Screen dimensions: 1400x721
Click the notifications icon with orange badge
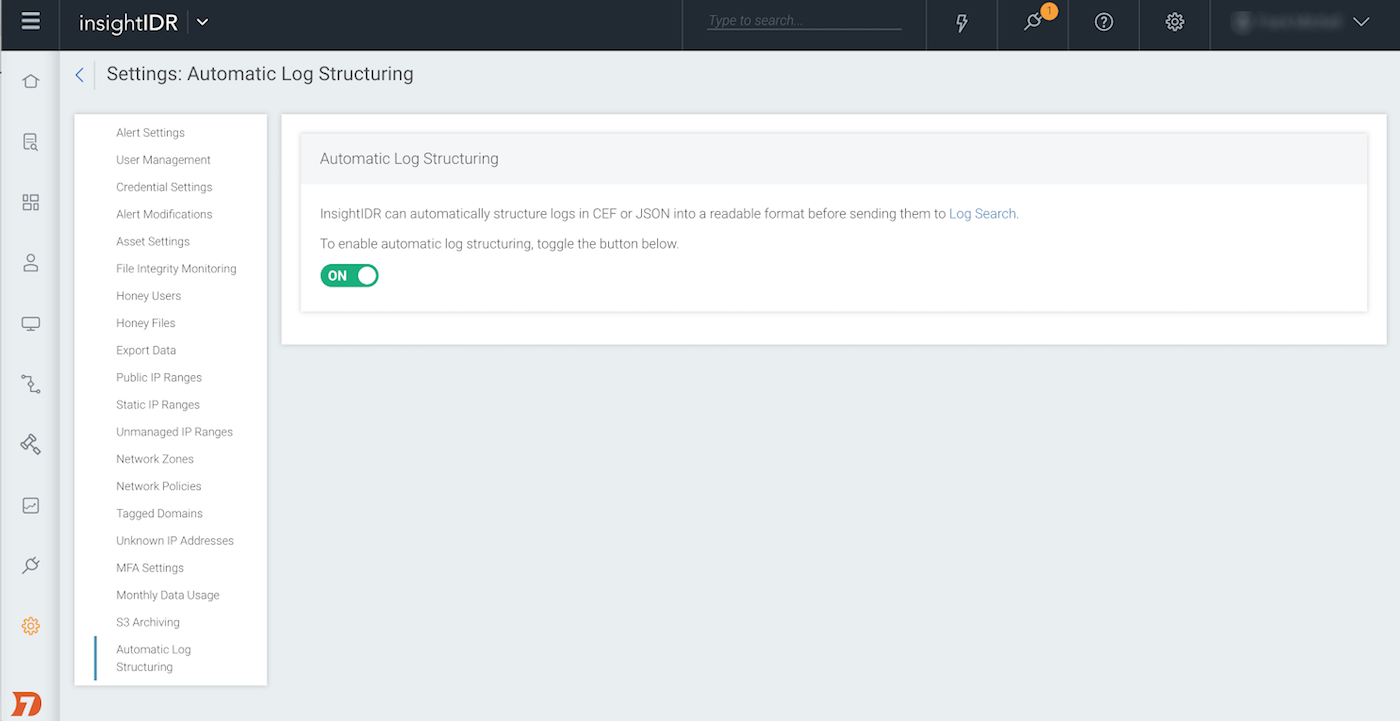(1035, 22)
